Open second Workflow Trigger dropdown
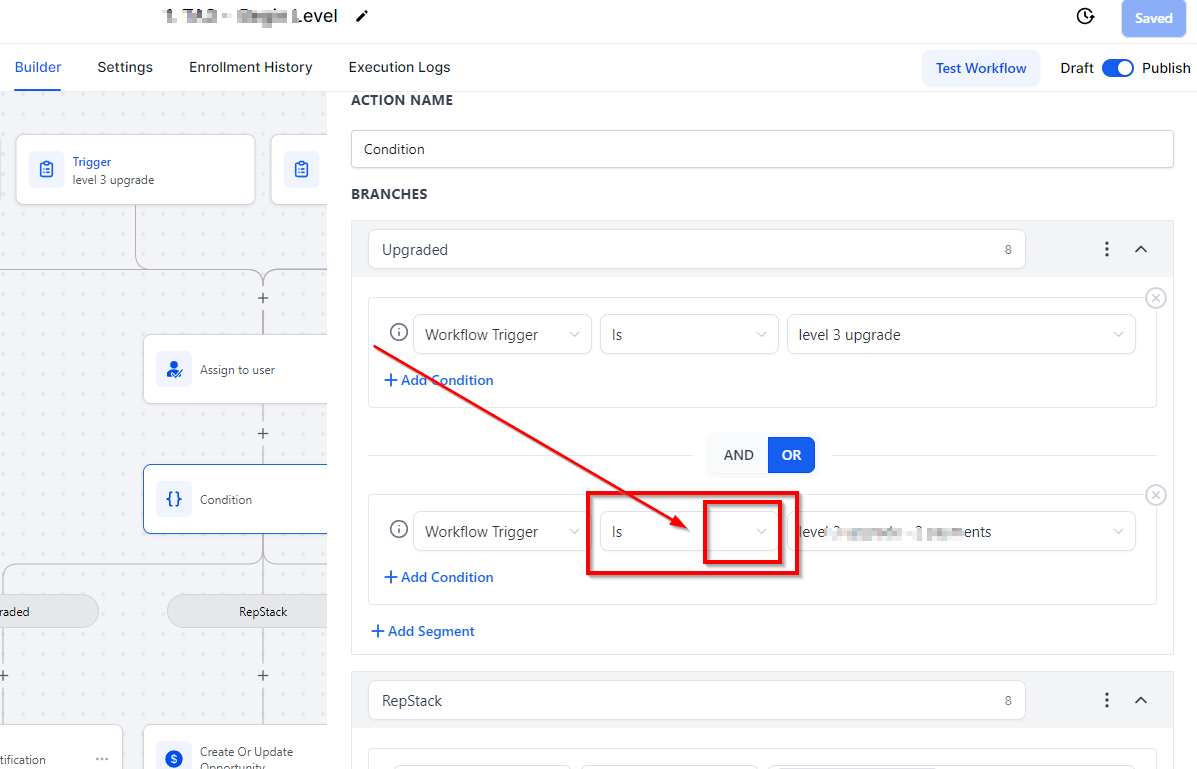 pos(500,532)
